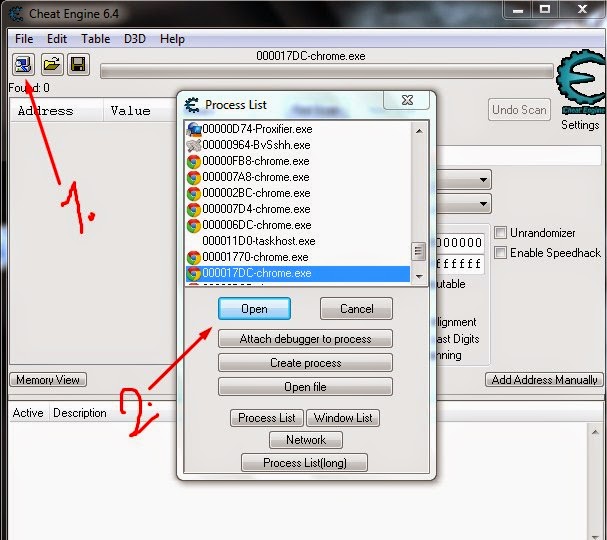607x540 pixels.
Task: Open Settings under the logo
Action: (x=580, y=125)
